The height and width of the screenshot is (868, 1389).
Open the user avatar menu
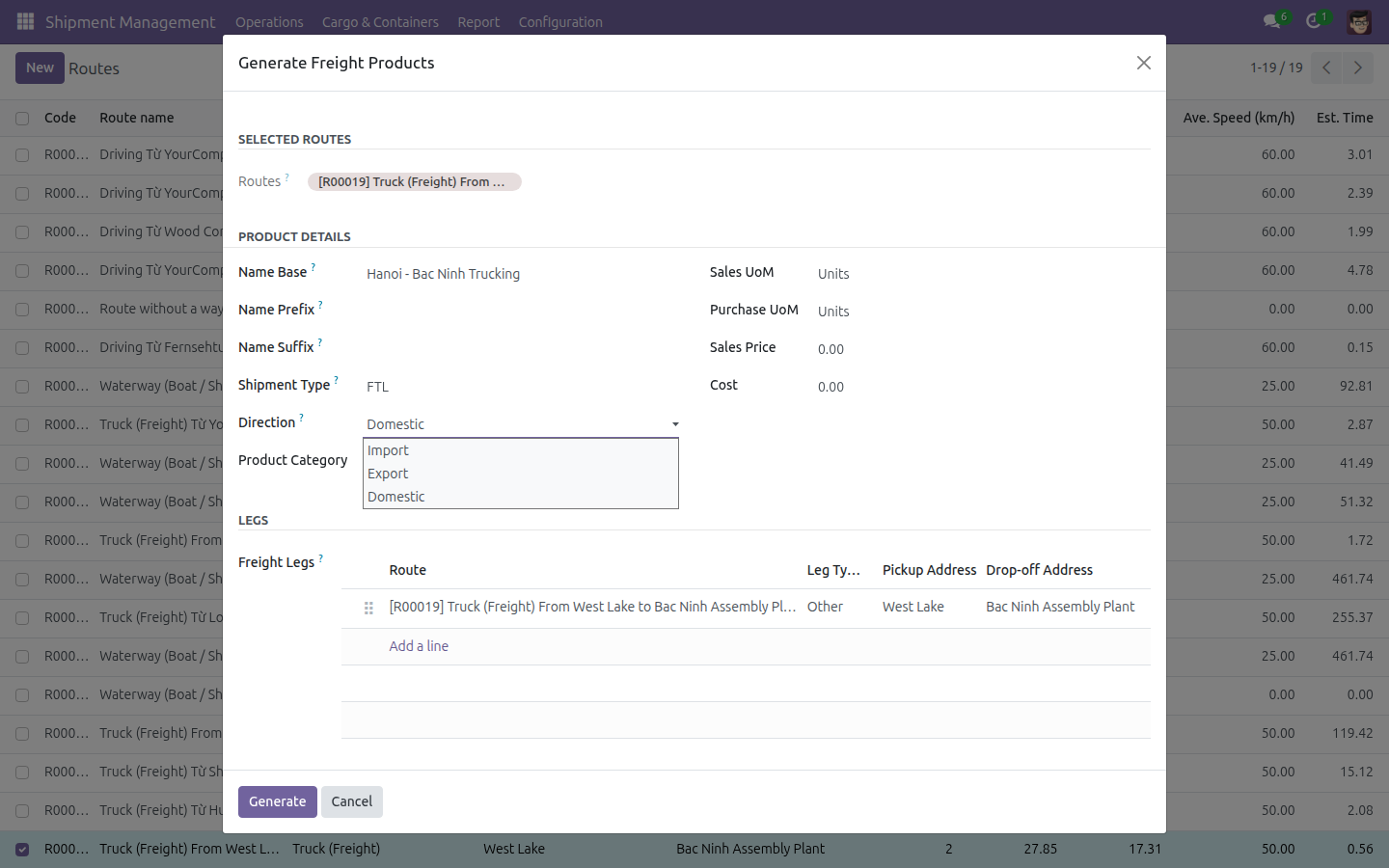coord(1359,21)
